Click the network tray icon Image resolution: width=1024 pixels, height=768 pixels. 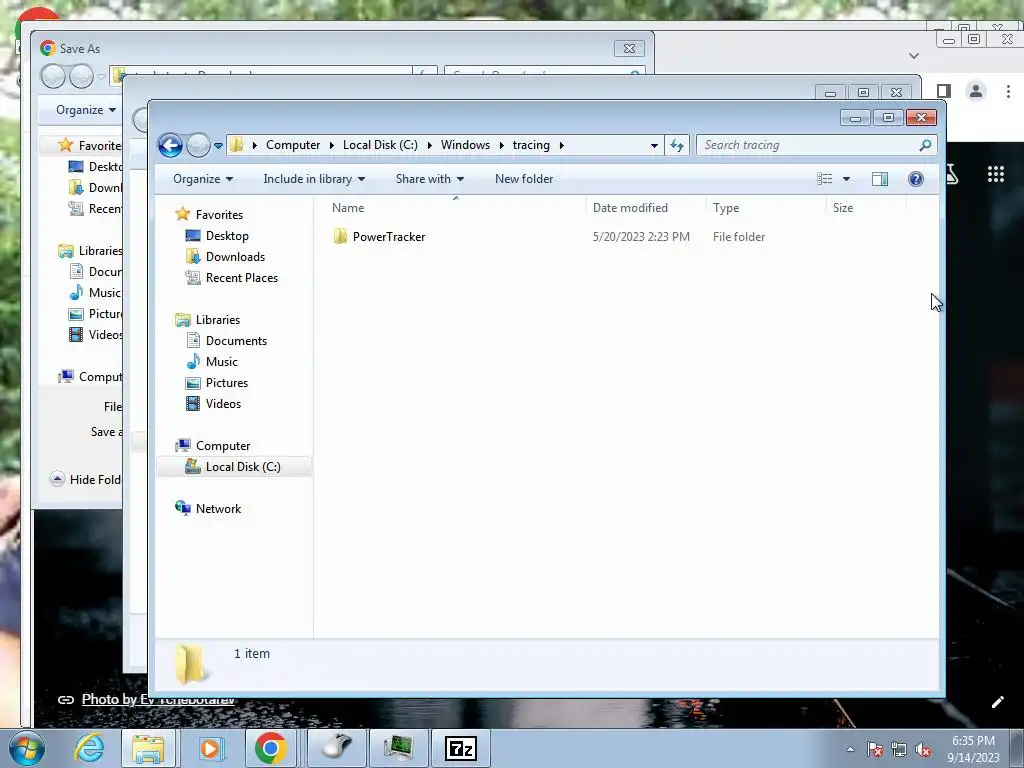click(899, 749)
